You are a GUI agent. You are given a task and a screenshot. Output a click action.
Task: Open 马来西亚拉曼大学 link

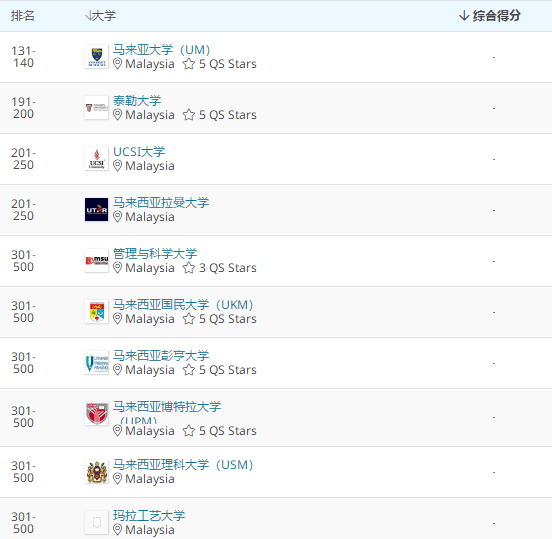(161, 203)
